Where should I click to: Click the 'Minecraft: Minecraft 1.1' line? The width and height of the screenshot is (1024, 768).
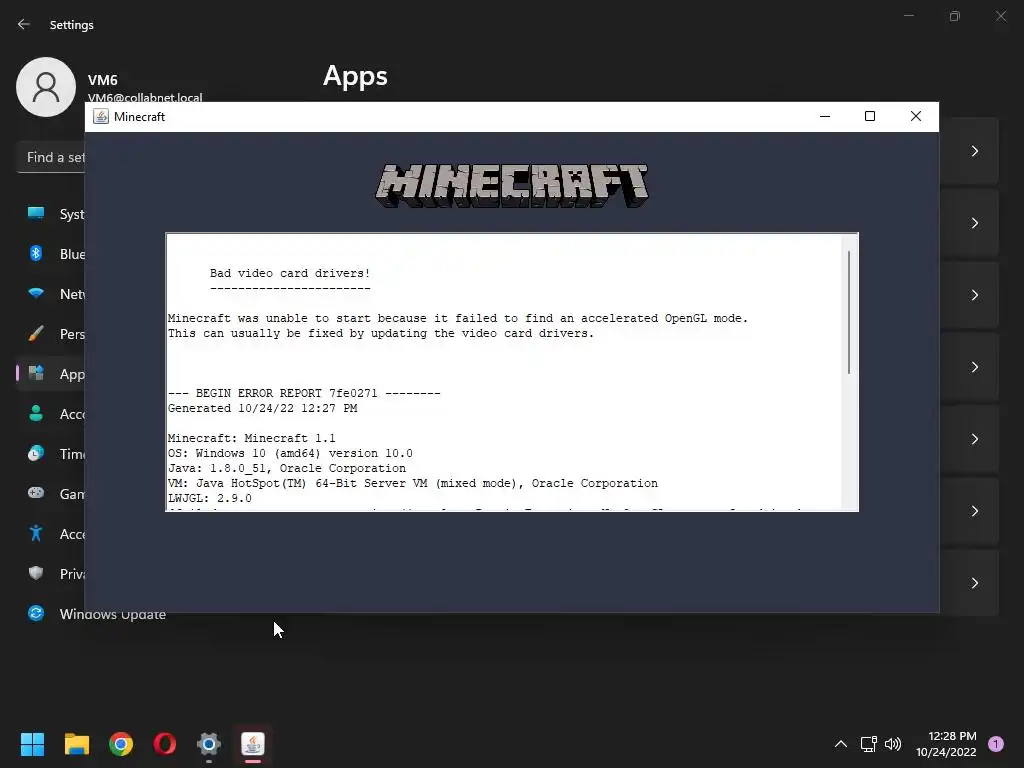(251, 438)
